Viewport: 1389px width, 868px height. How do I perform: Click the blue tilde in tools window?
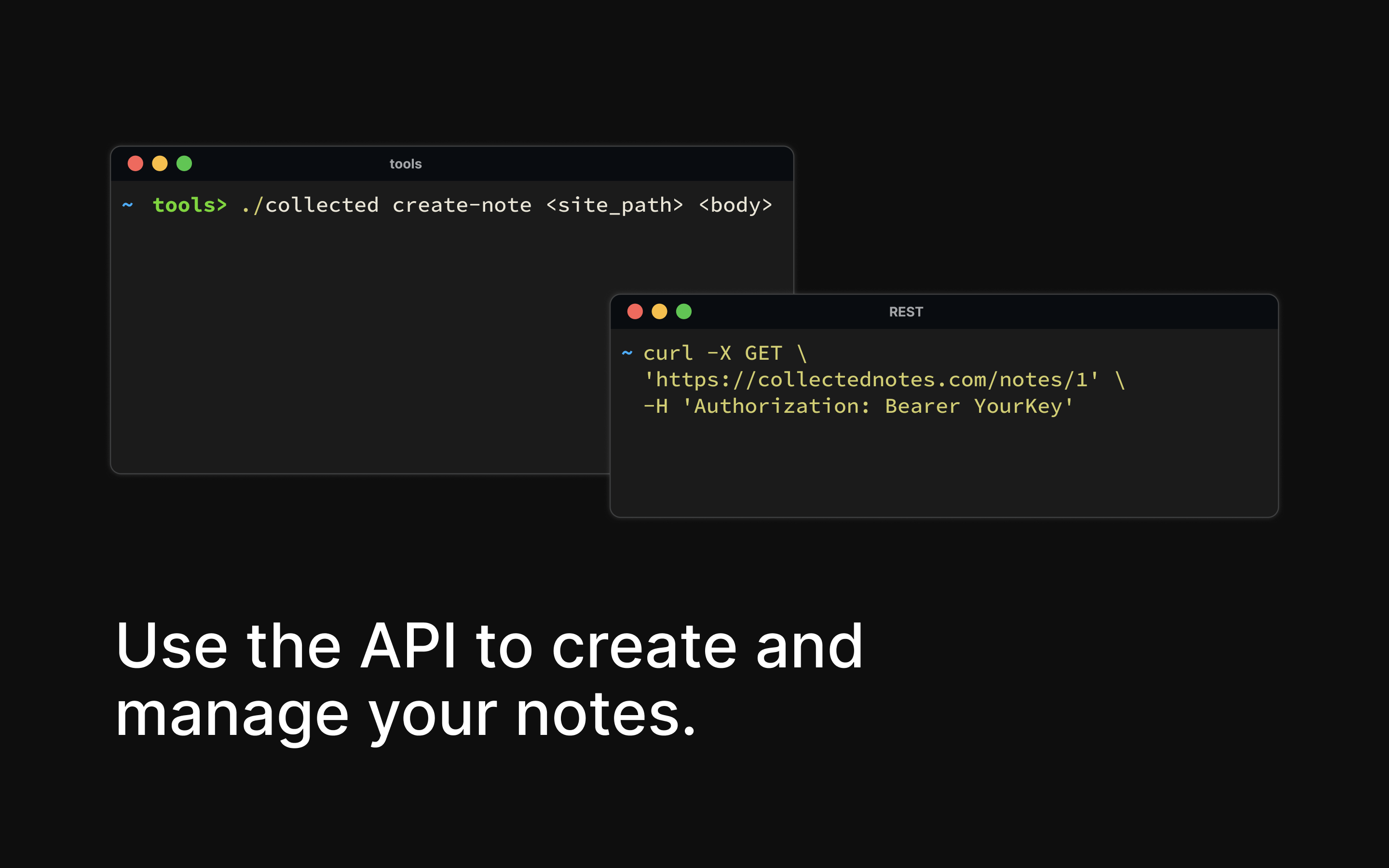click(127, 204)
